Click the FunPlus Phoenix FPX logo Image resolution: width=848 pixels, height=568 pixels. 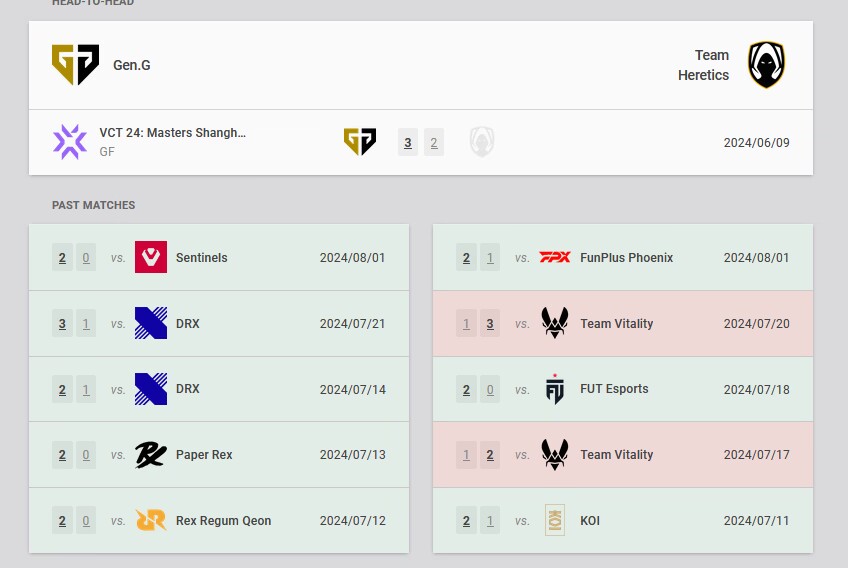click(x=555, y=257)
